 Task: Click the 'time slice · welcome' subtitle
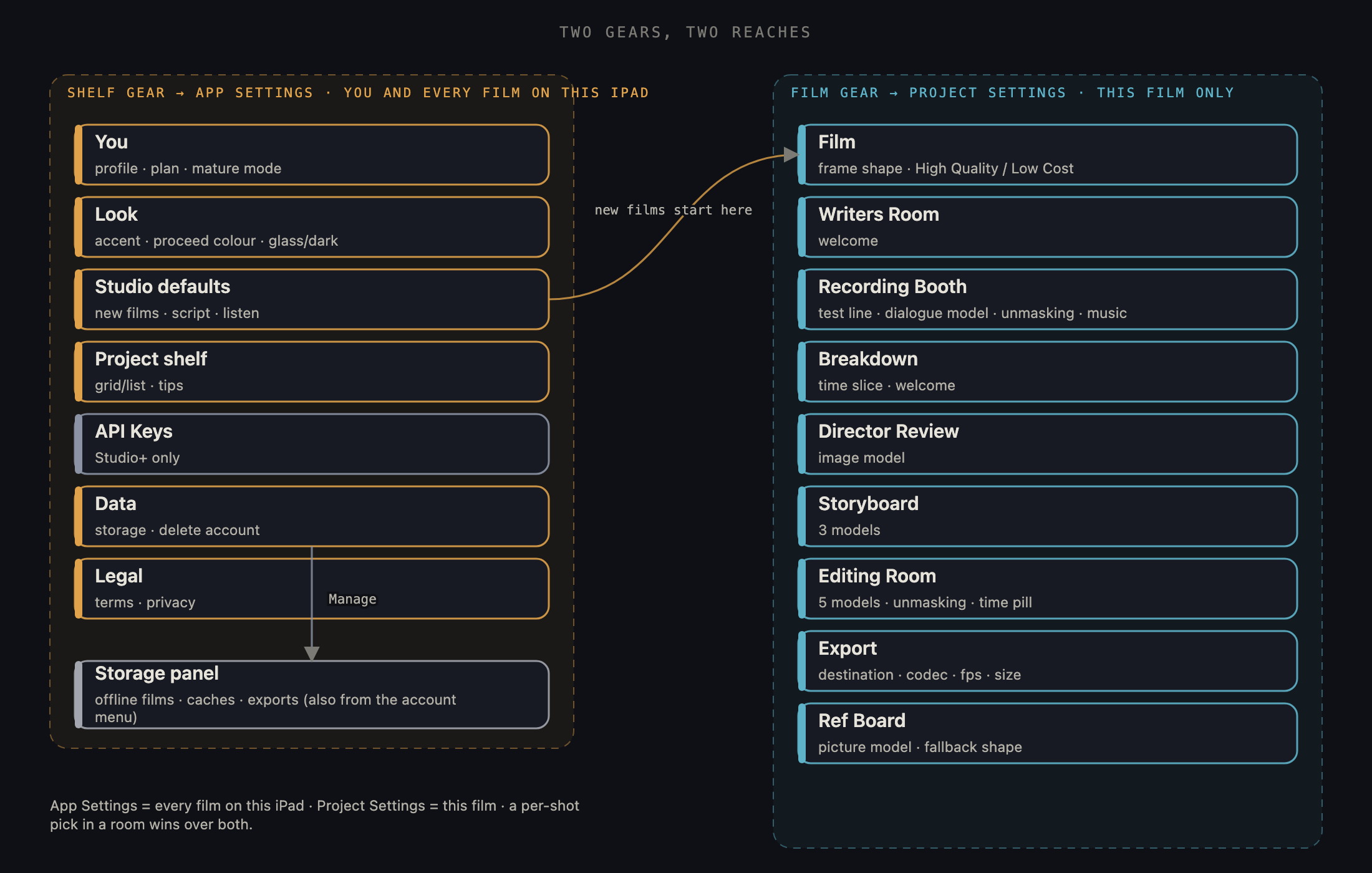click(x=887, y=385)
